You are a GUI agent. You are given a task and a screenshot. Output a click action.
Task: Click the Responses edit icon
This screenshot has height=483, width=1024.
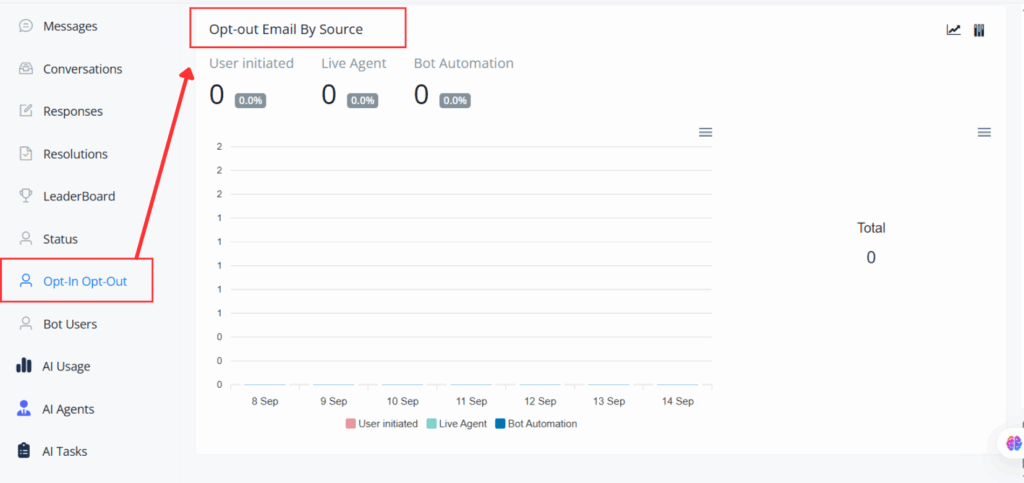[26, 111]
